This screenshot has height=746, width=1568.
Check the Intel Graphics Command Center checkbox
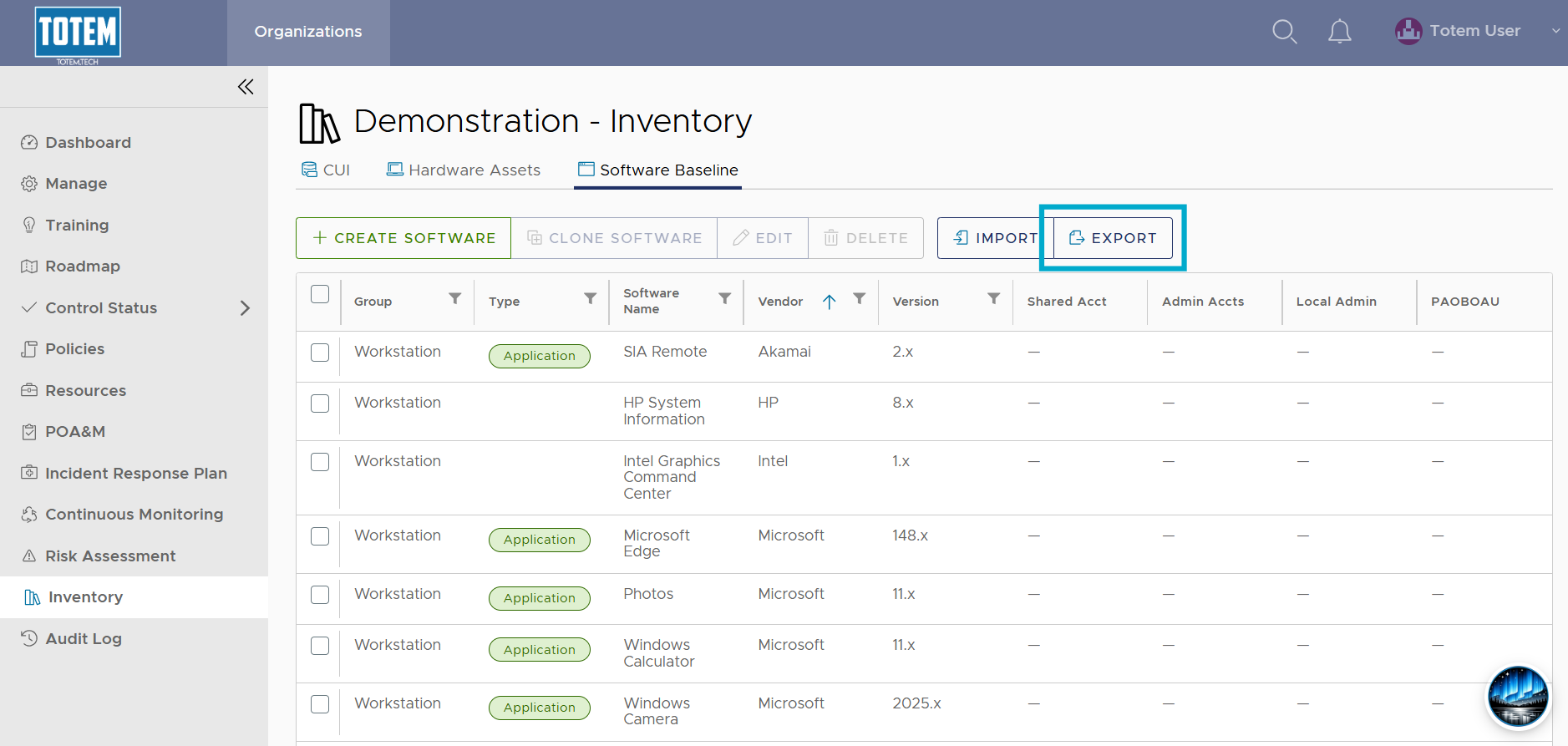coord(320,462)
